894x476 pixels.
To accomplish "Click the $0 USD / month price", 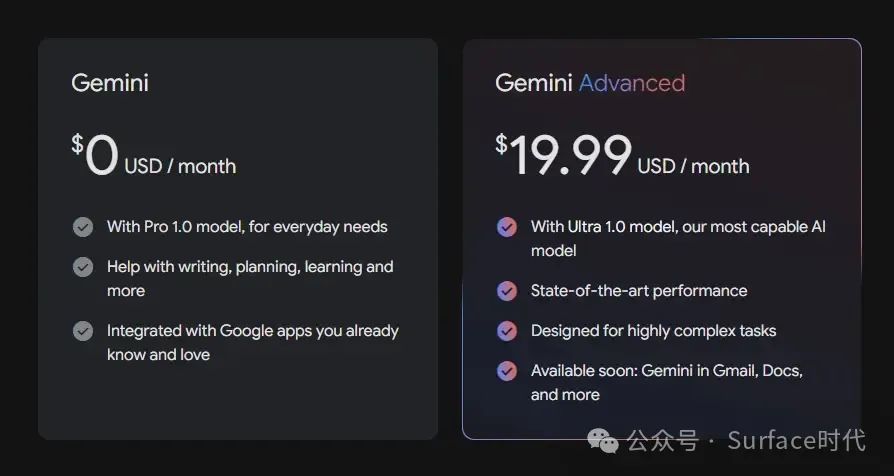I will [153, 158].
